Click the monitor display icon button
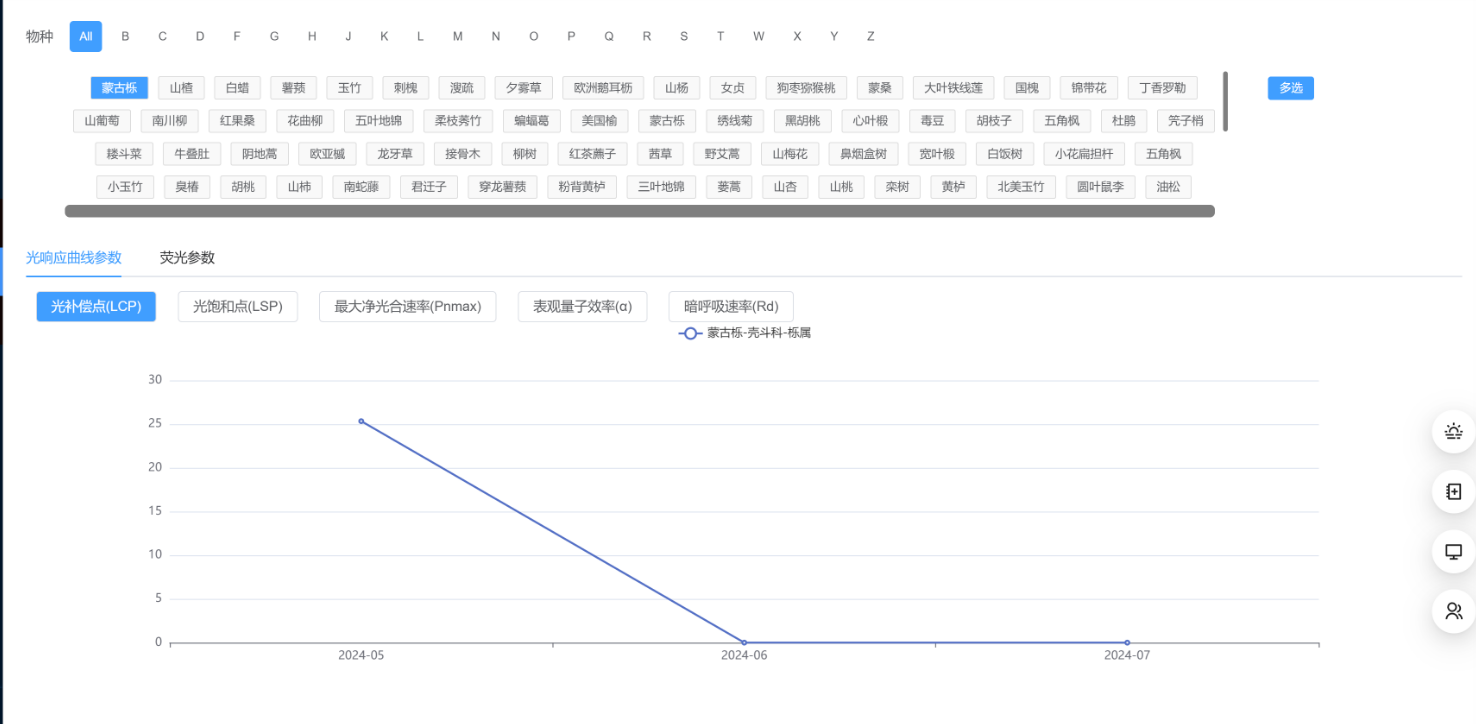 1453,552
